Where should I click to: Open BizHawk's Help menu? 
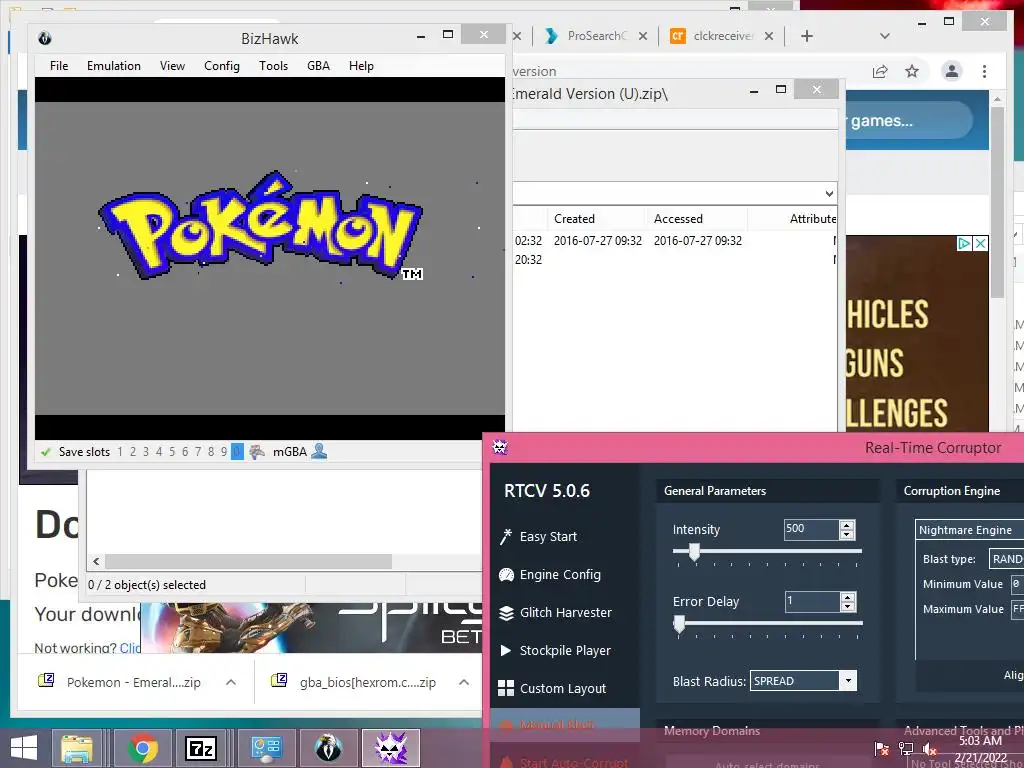click(361, 66)
